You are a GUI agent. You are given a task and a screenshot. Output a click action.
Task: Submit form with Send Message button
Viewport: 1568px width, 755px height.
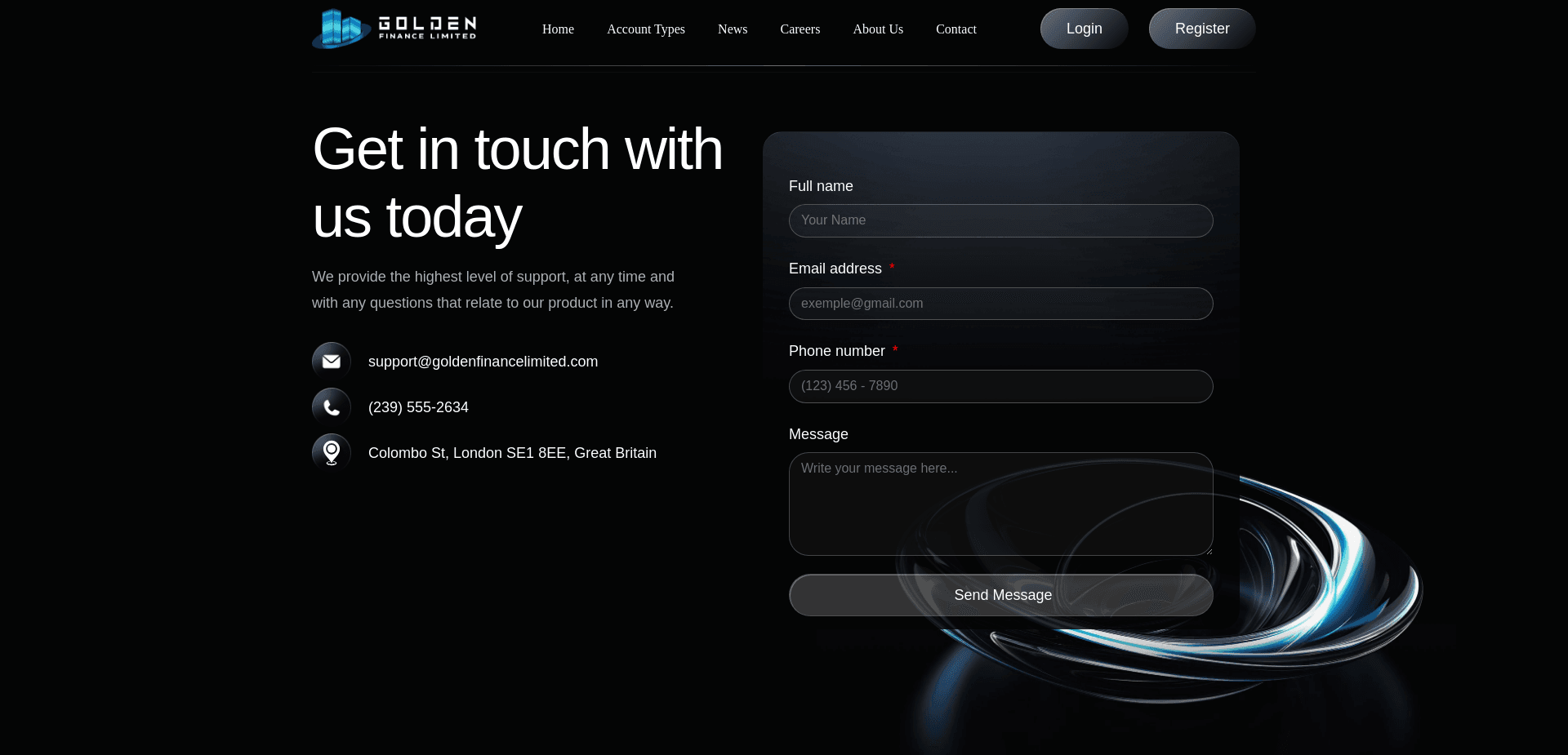(x=1000, y=595)
